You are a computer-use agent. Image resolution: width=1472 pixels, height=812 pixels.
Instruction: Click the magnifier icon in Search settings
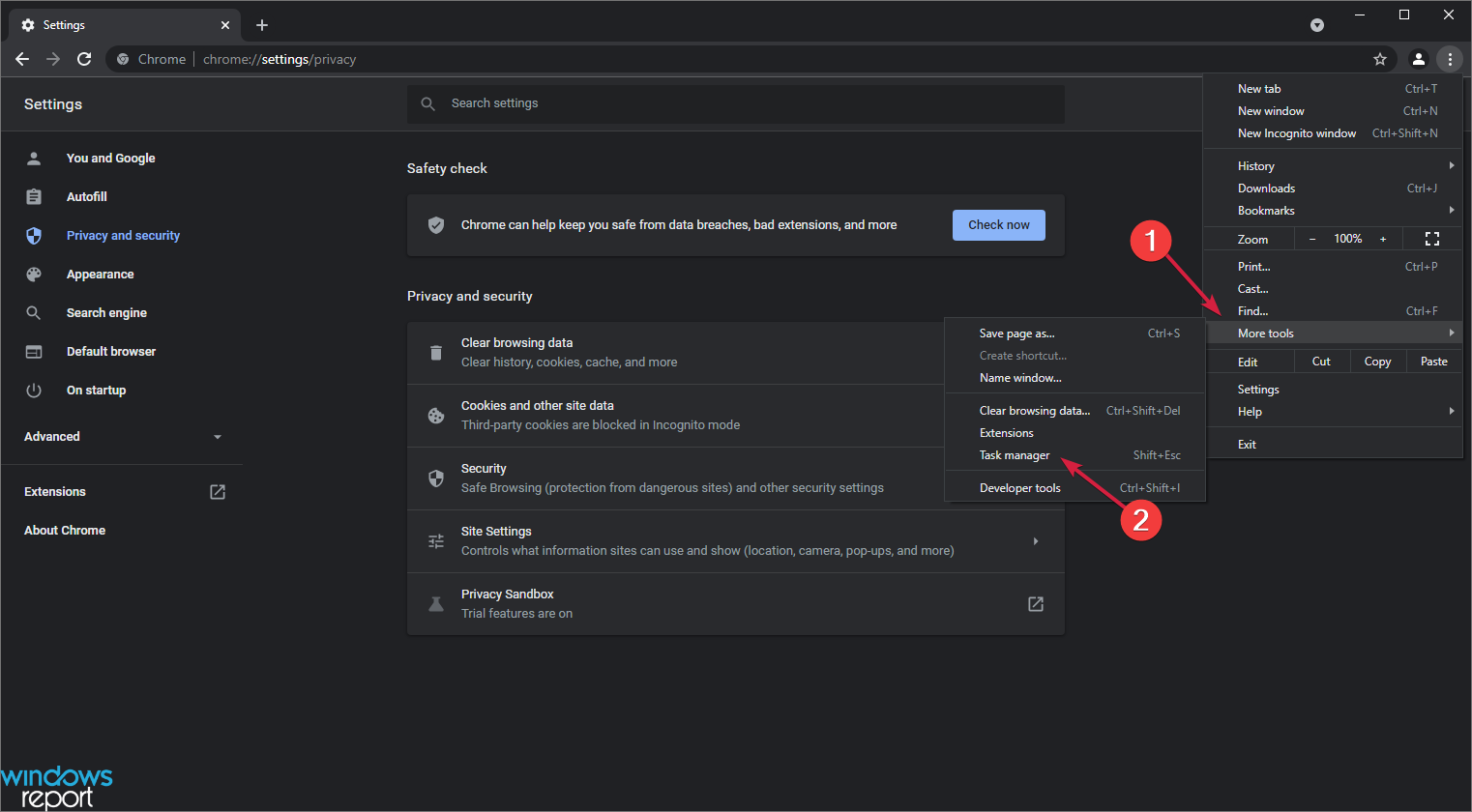[428, 103]
